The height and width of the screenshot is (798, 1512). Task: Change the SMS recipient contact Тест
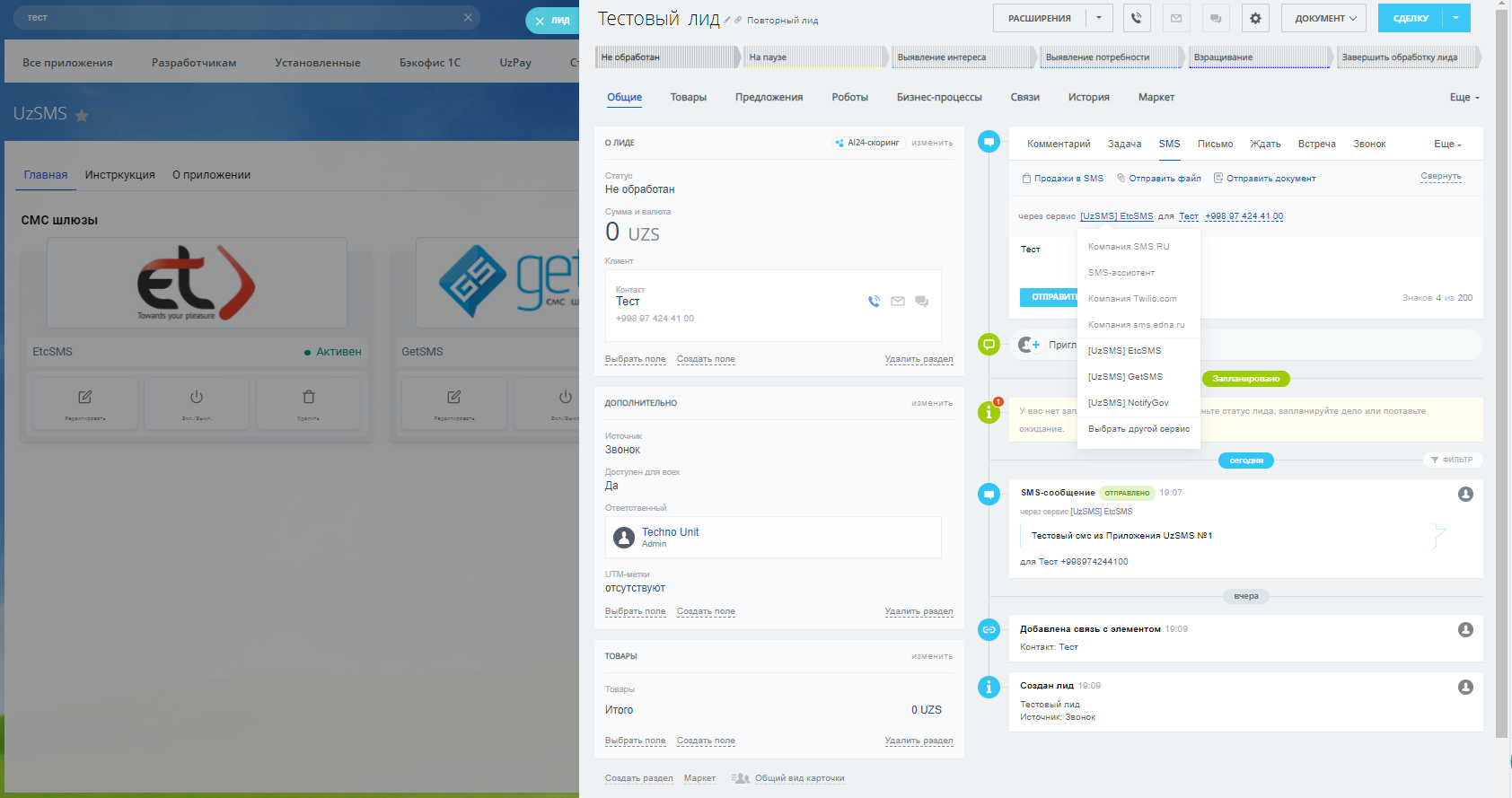(x=1189, y=216)
